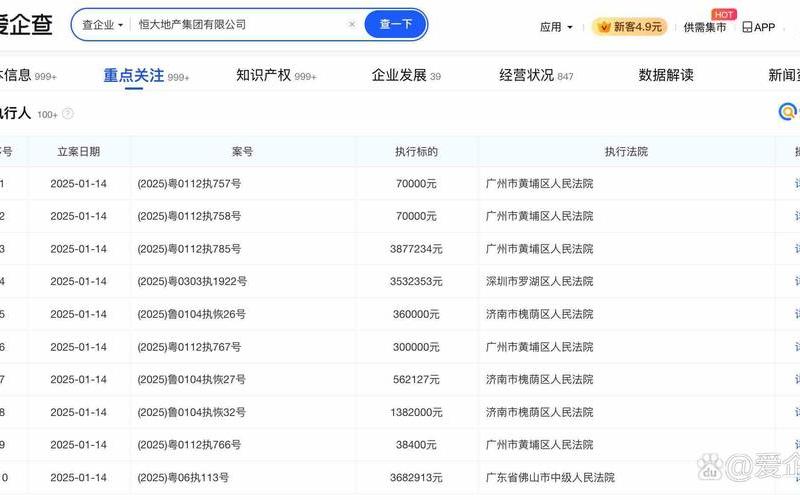The height and width of the screenshot is (500, 800).
Task: Click the 1382000元 amount cell
Action: point(416,412)
